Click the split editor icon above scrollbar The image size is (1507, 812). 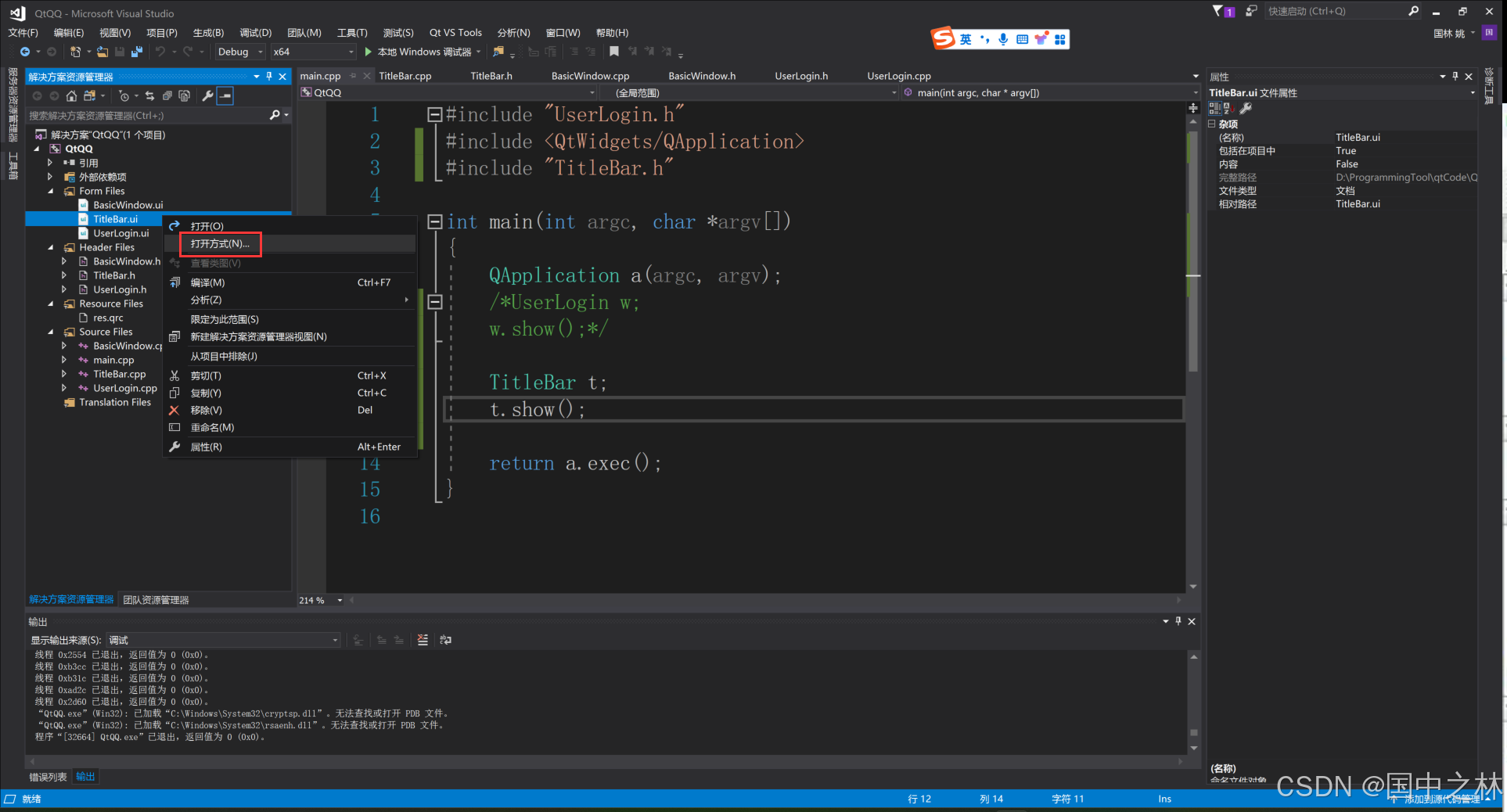click(1193, 108)
